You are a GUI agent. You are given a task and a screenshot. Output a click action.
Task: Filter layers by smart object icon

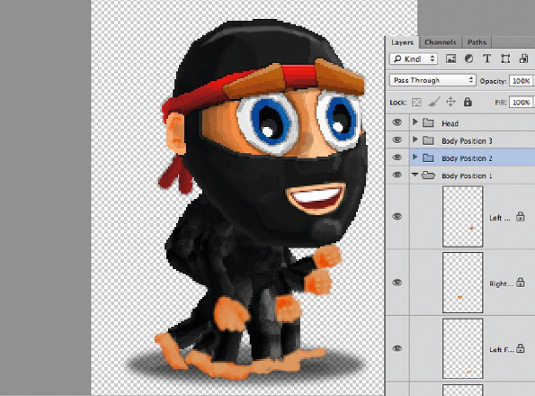click(523, 59)
